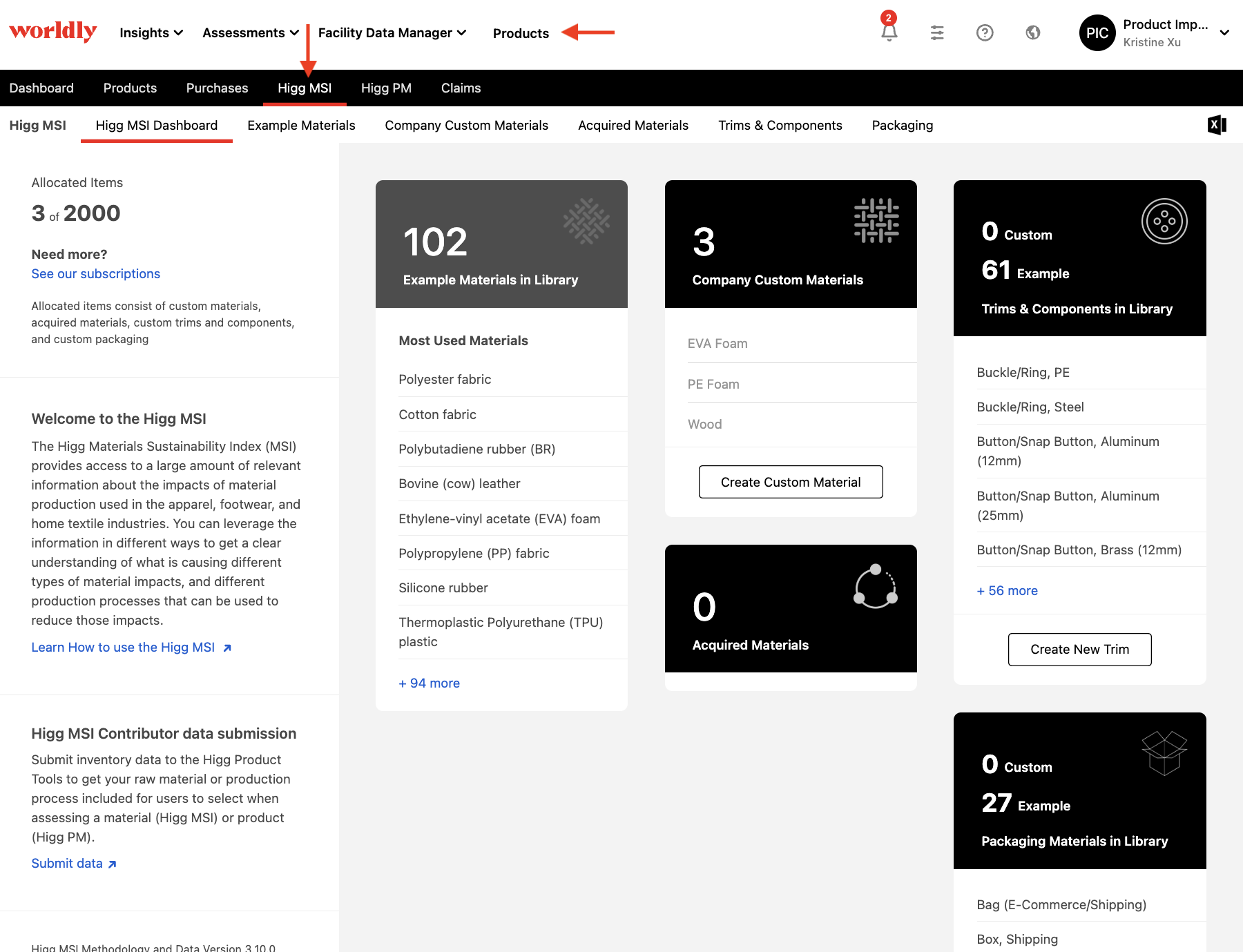Image resolution: width=1243 pixels, height=952 pixels.
Task: Select Silicone rubber
Action: click(513, 587)
